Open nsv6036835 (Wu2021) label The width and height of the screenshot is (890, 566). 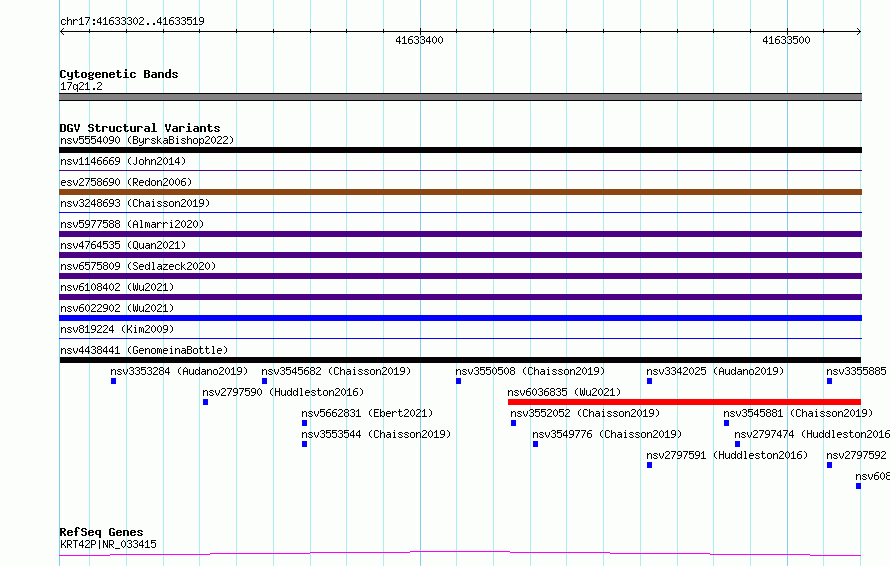click(x=564, y=392)
